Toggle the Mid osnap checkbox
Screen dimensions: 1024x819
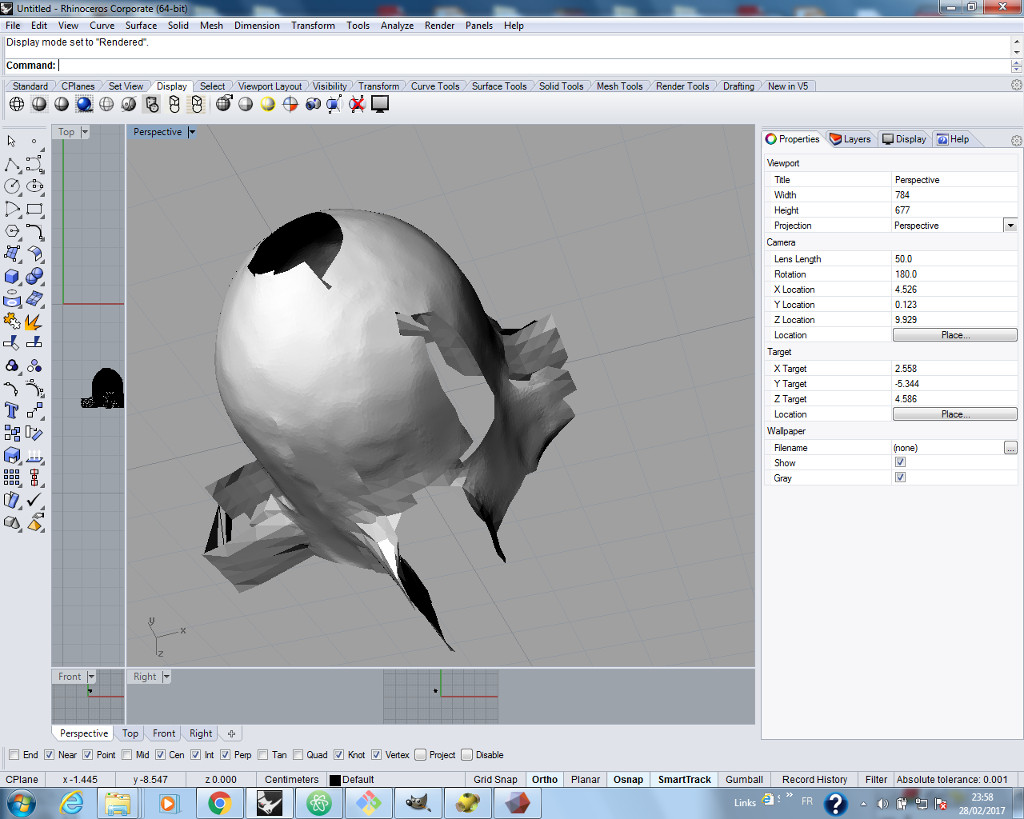pyautogui.click(x=126, y=755)
